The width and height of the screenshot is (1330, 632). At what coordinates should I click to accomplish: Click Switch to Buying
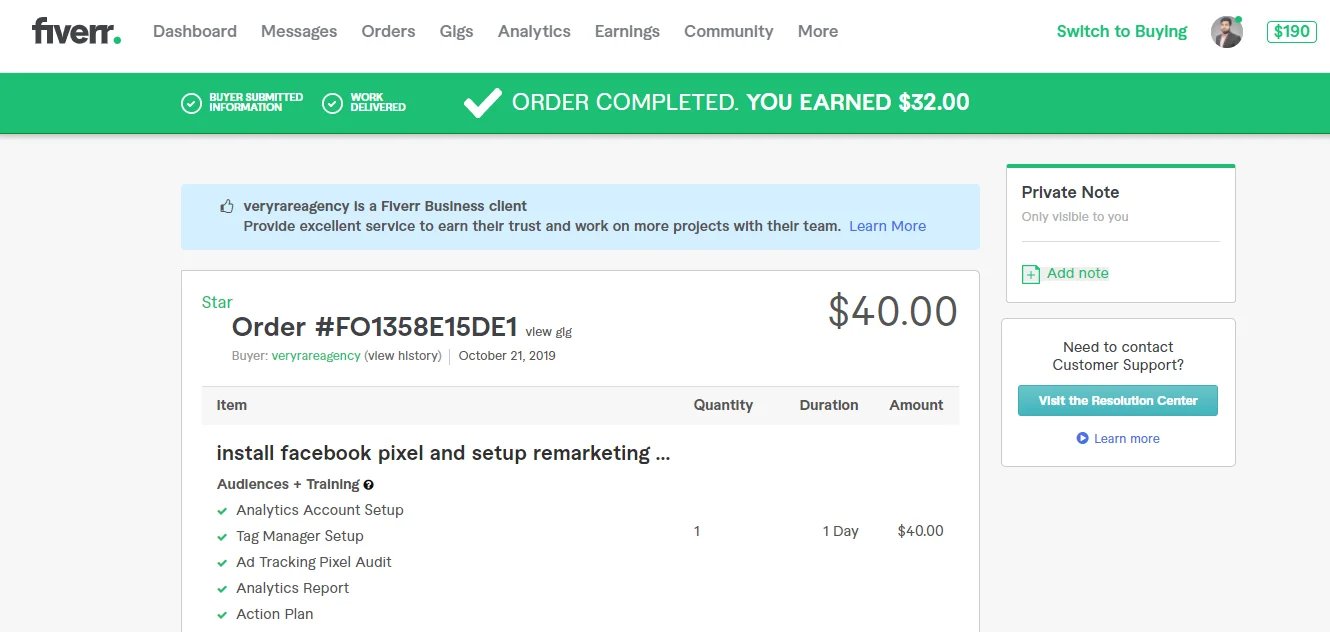click(x=1121, y=32)
